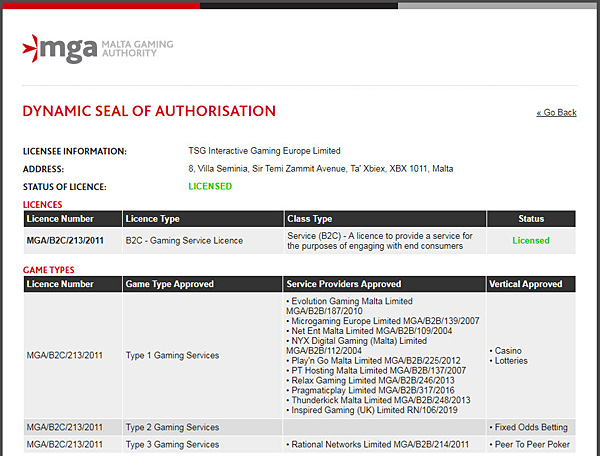This screenshot has width=600, height=456.
Task: Click the Dynamic Seal of Authorisation heading
Action: coord(149,112)
